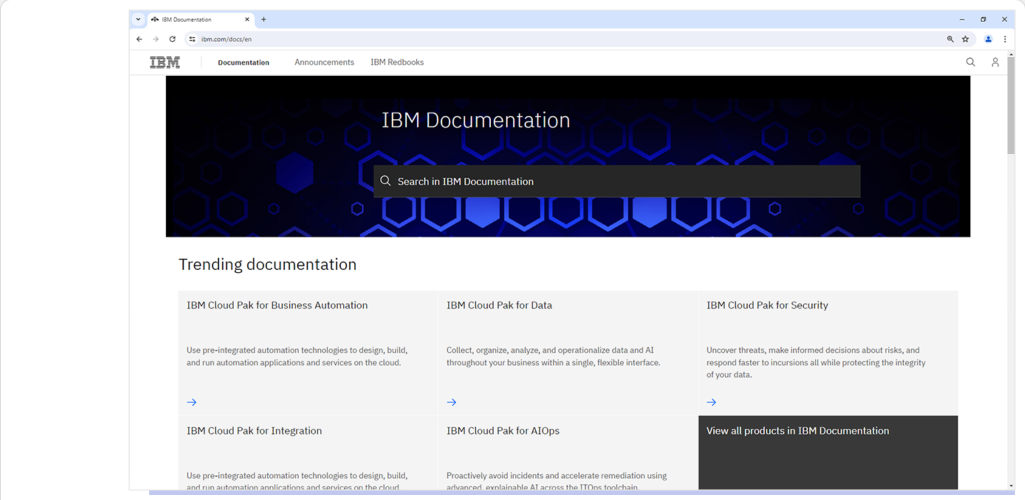The image size is (1025, 500).
Task: Open the Chrome three-dot menu
Action: point(1005,39)
